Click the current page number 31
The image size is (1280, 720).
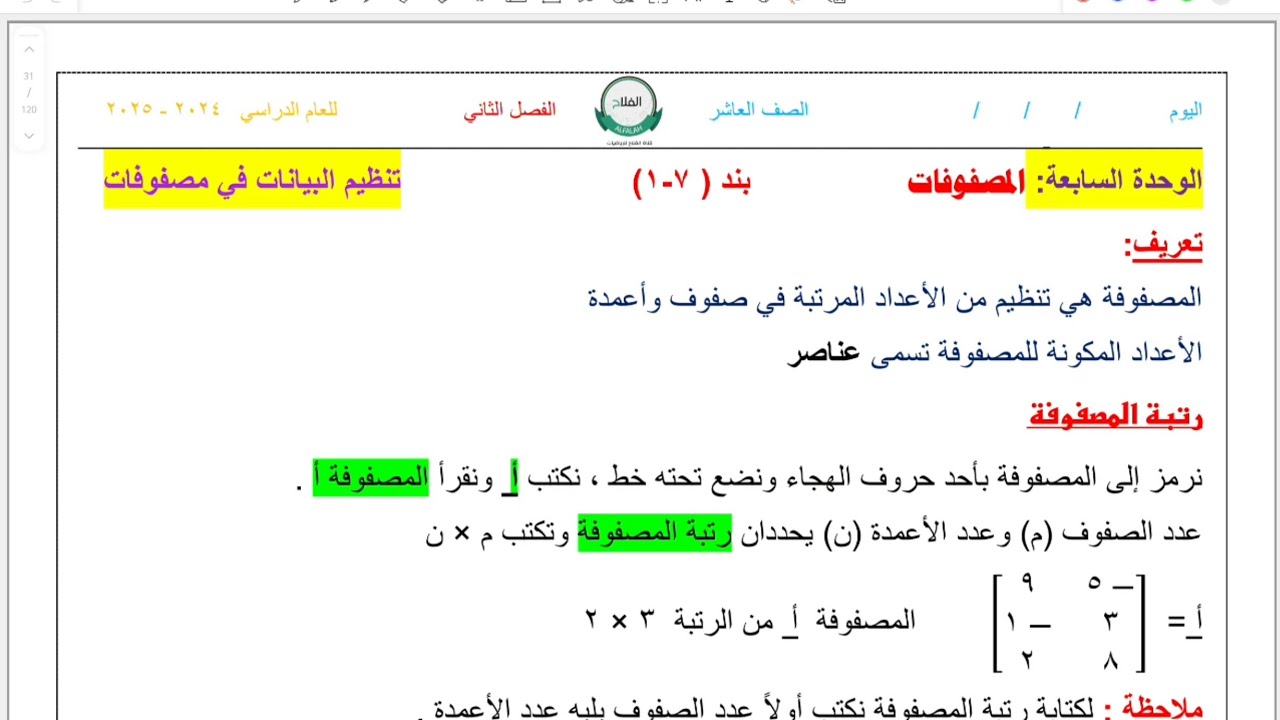click(x=29, y=77)
